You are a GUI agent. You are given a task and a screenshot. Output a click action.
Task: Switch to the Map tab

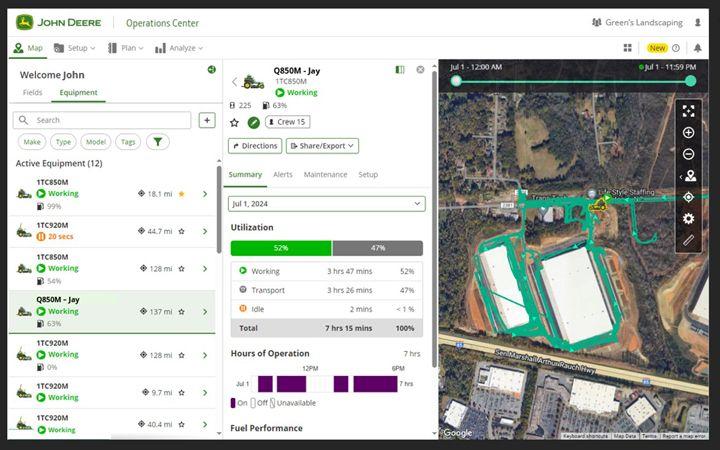point(28,48)
